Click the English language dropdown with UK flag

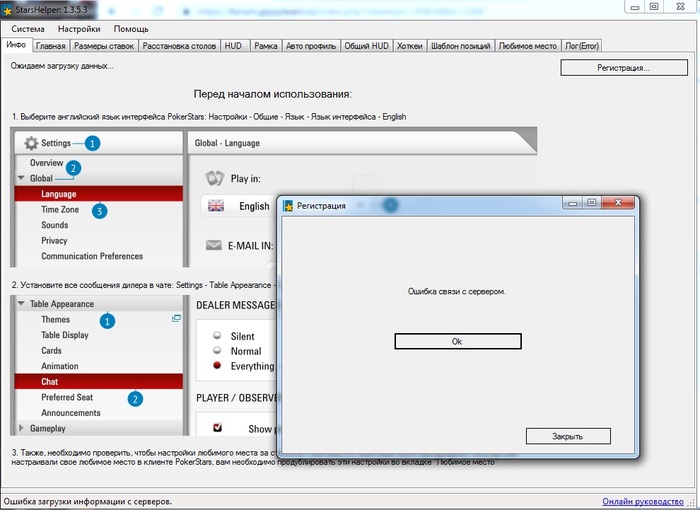(x=239, y=206)
